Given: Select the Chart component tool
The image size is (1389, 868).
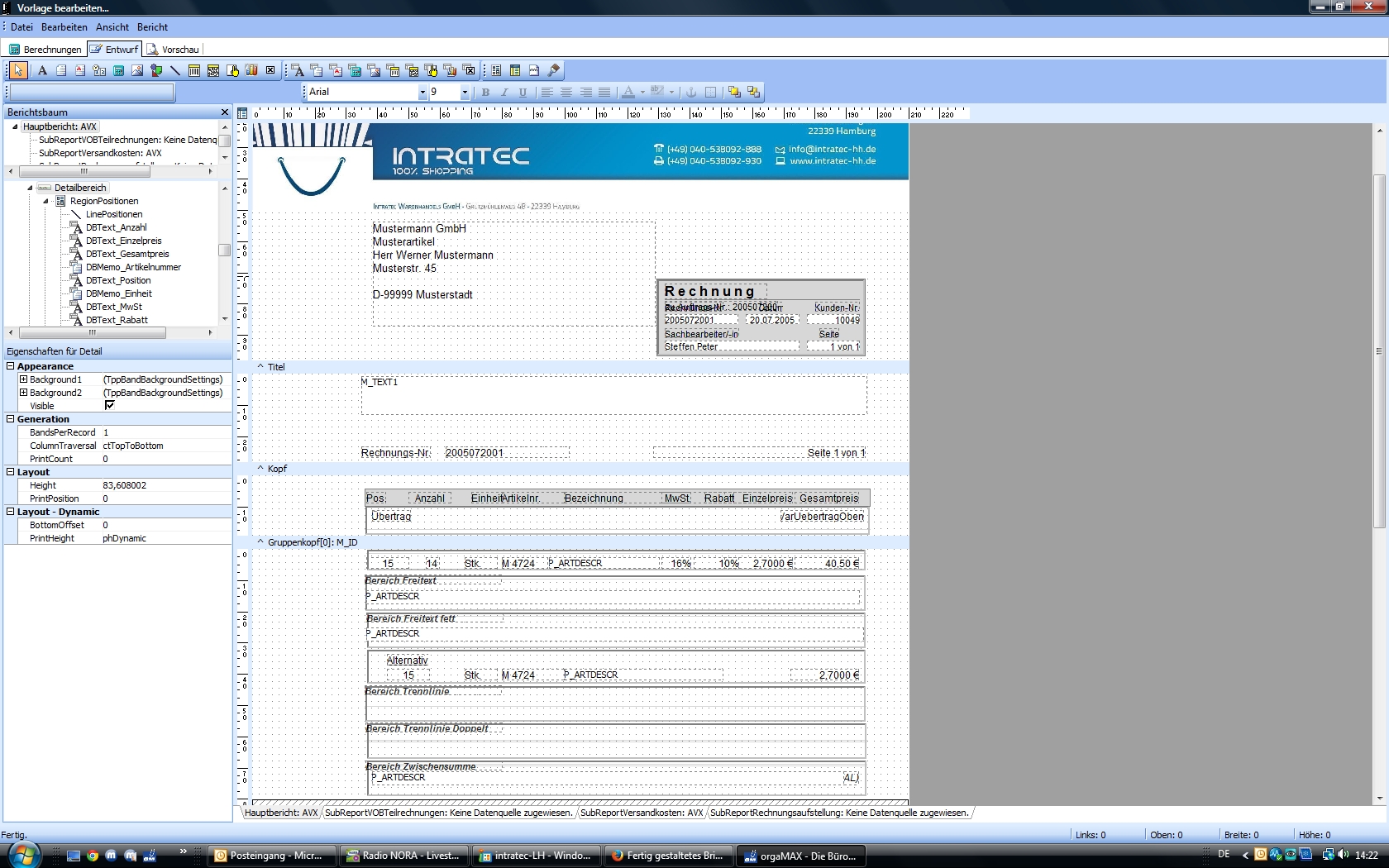Looking at the screenshot, I should click(x=251, y=70).
